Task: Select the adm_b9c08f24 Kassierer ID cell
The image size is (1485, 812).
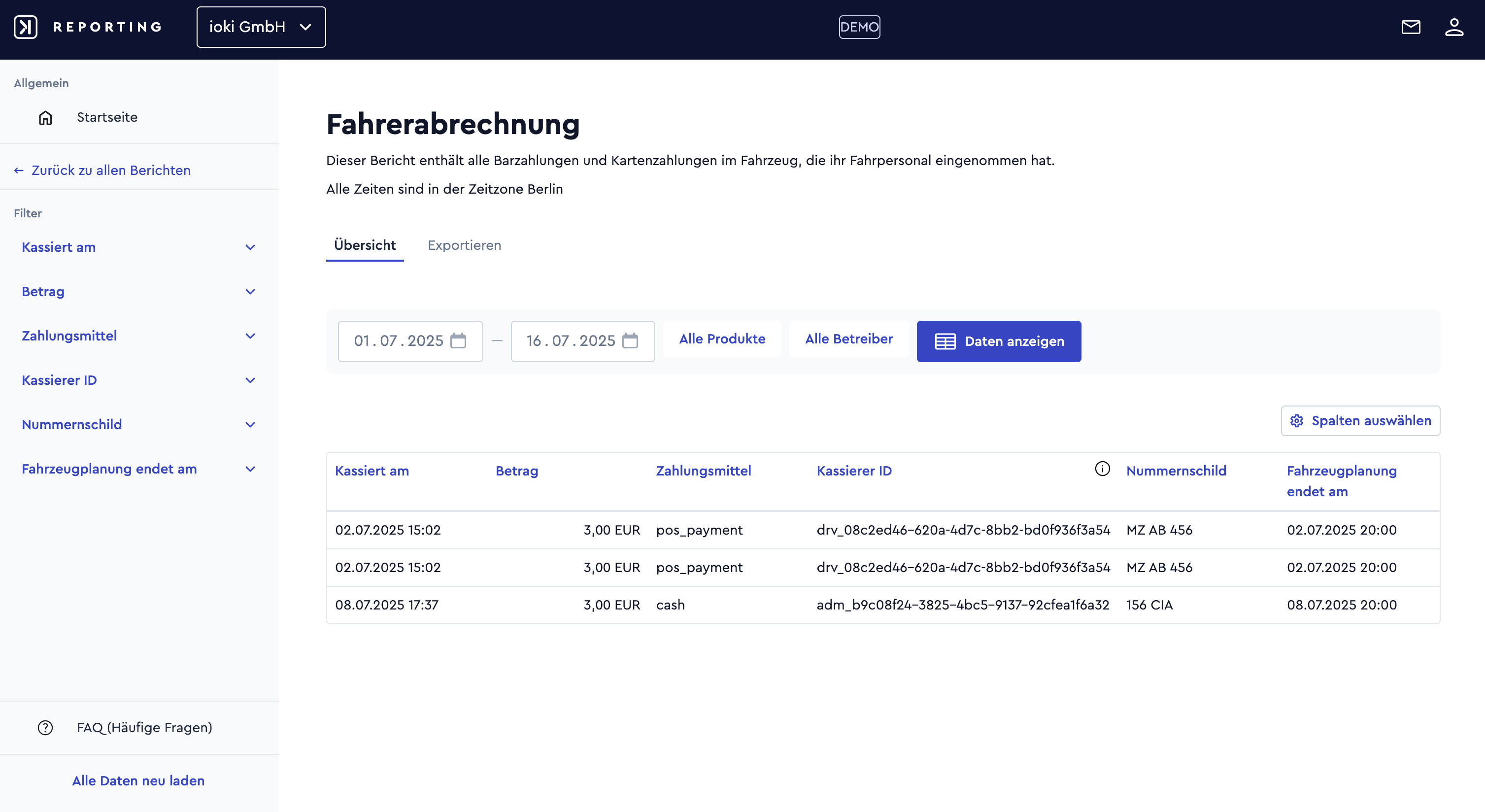Action: click(963, 605)
